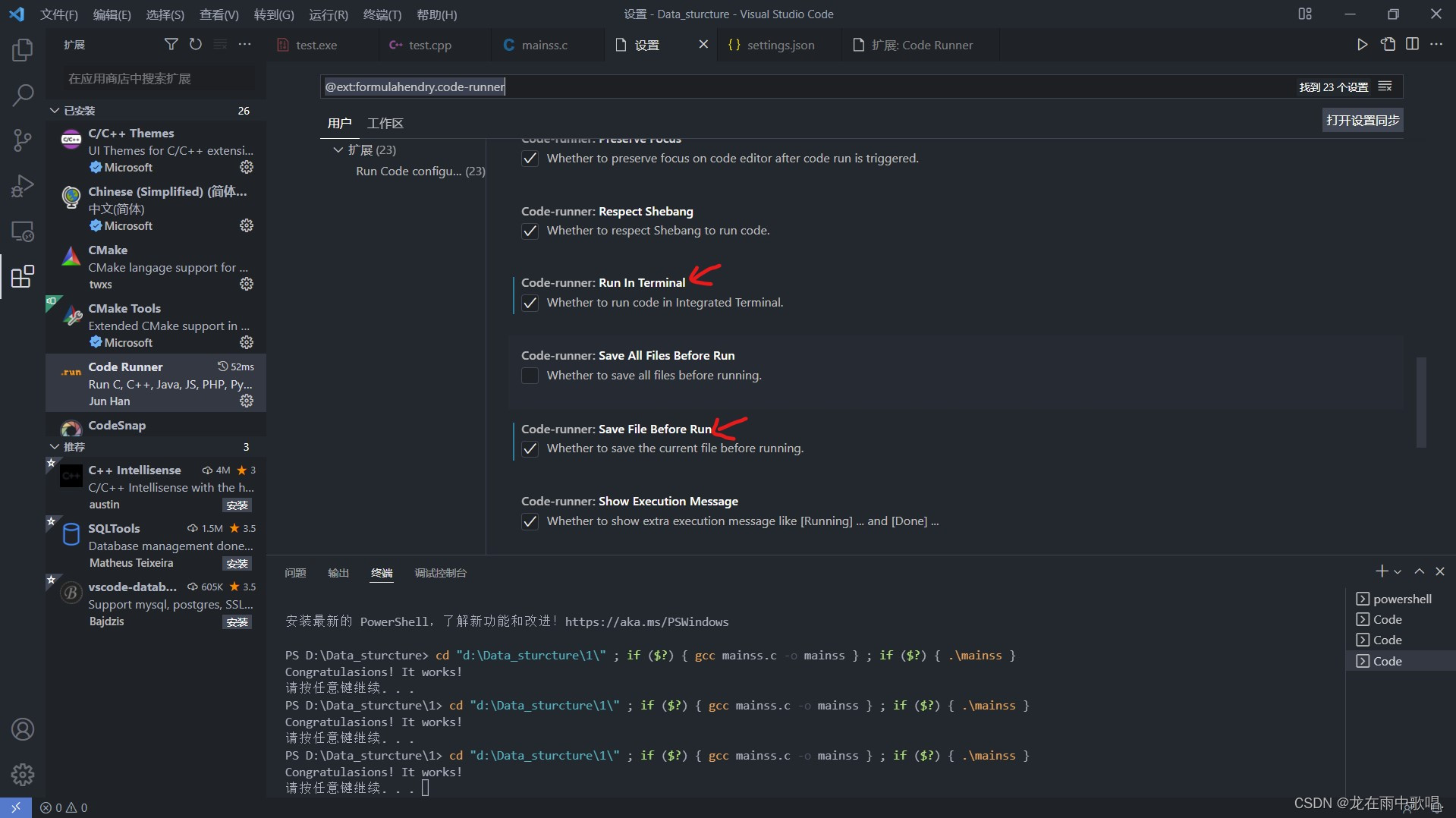Image resolution: width=1456 pixels, height=818 pixels.
Task: Install vscode-database extension by Bajdzis
Action: (237, 622)
